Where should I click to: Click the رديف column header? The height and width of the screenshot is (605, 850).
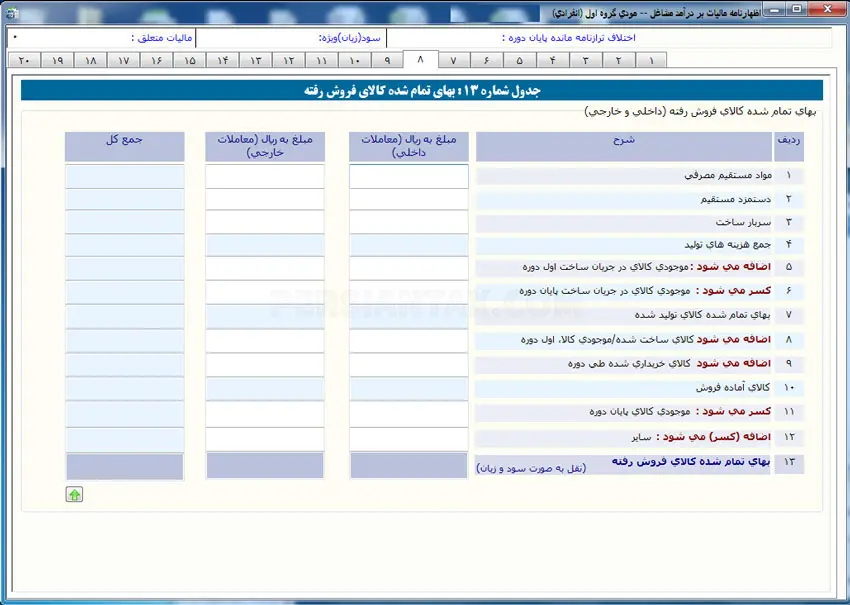coord(789,146)
